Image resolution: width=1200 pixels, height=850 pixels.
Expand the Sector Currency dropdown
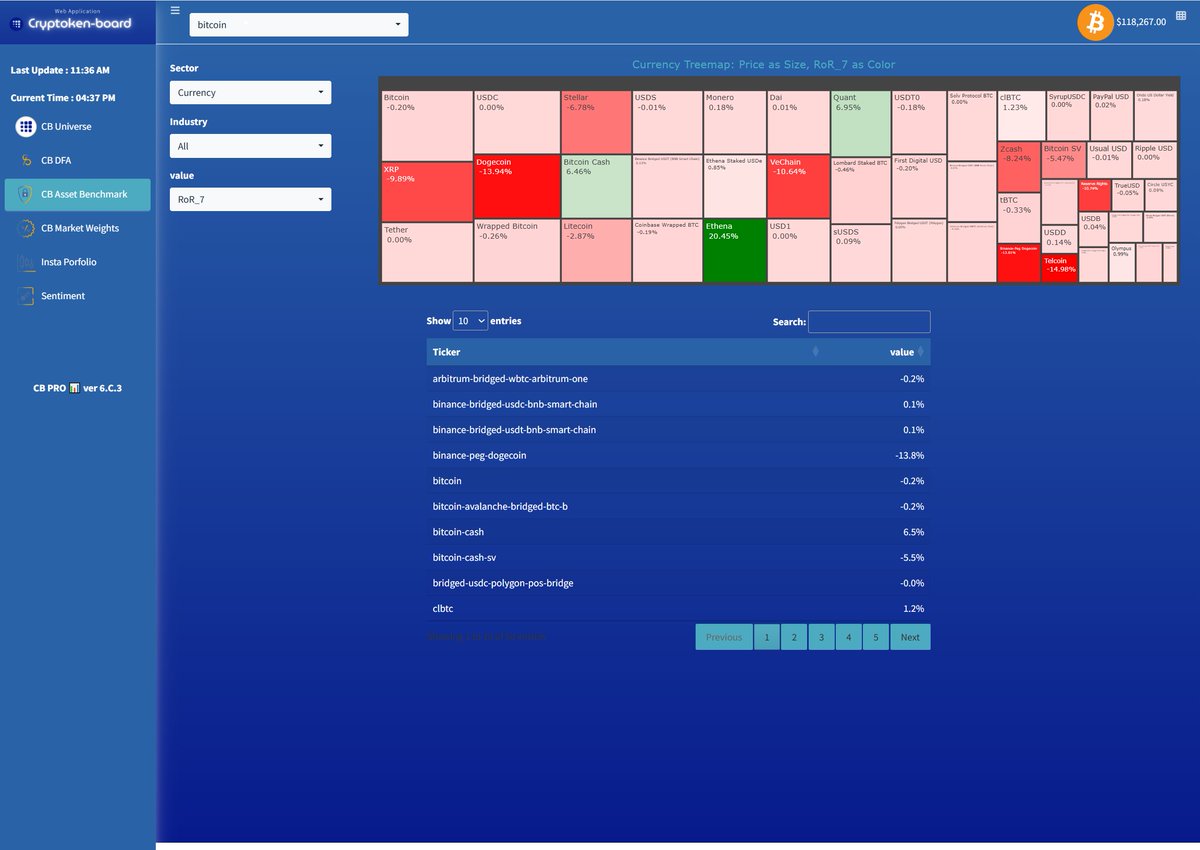click(x=250, y=92)
